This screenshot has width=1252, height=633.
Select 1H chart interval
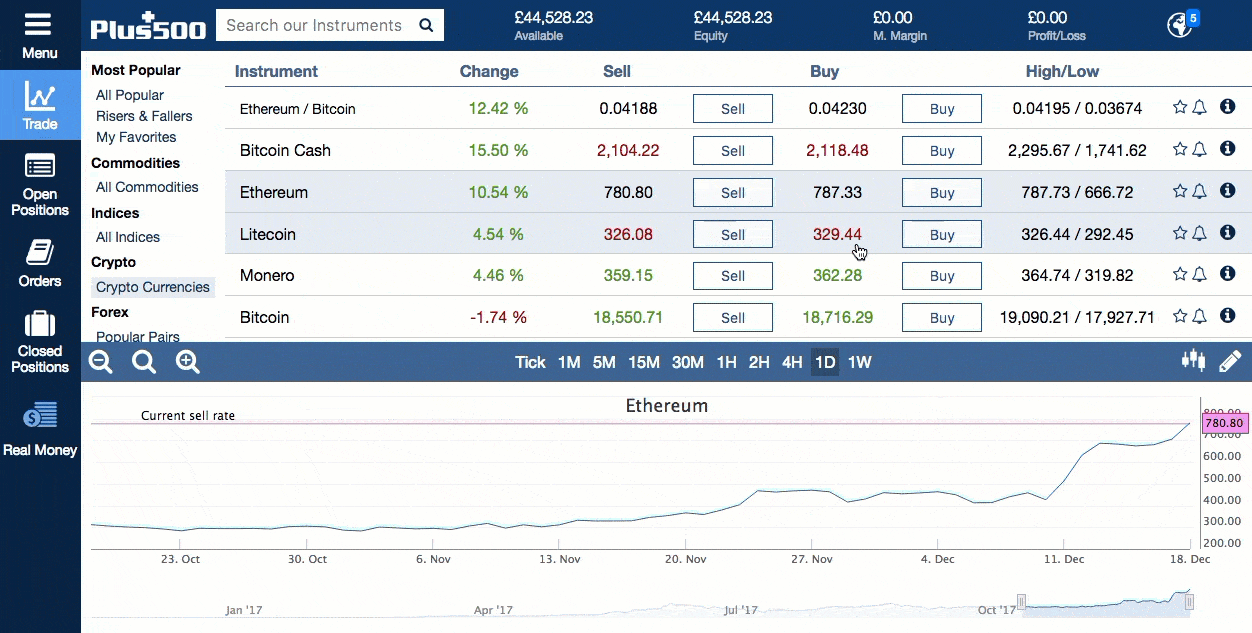tap(726, 362)
